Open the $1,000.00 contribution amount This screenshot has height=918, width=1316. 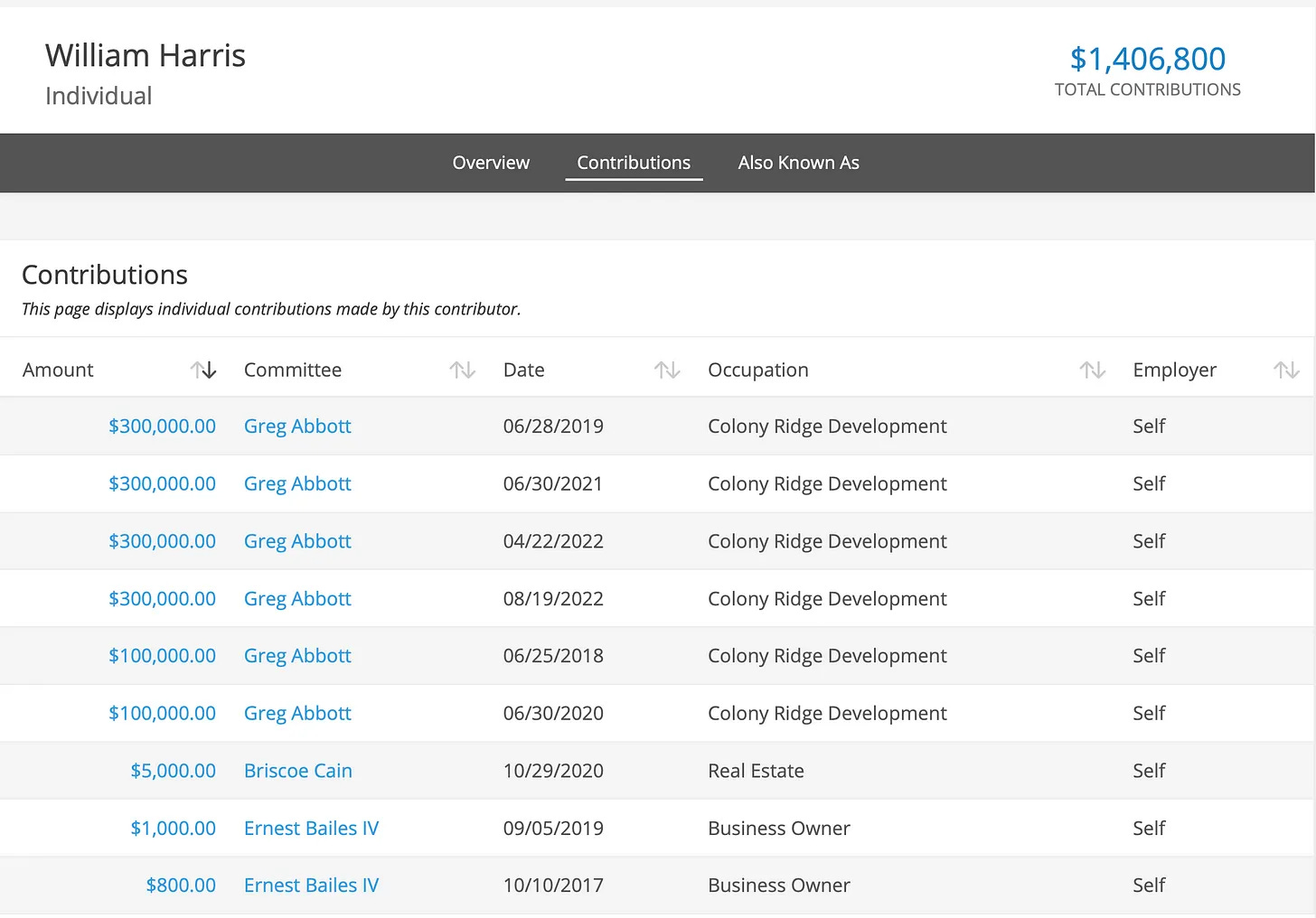tap(173, 828)
